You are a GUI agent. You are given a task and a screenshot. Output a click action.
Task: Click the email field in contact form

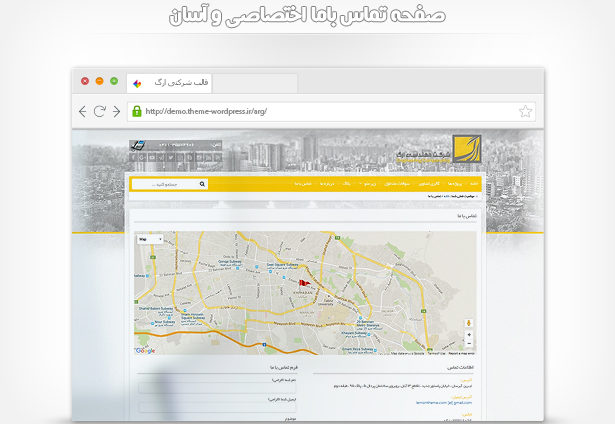point(217,407)
